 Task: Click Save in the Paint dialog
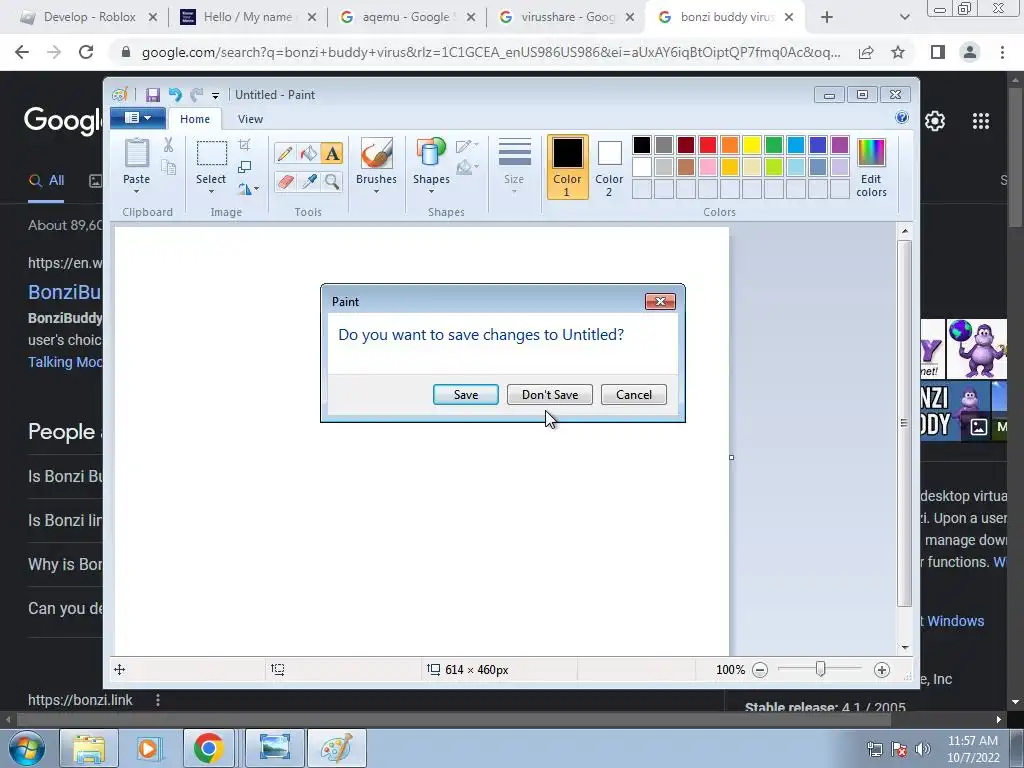point(466,394)
